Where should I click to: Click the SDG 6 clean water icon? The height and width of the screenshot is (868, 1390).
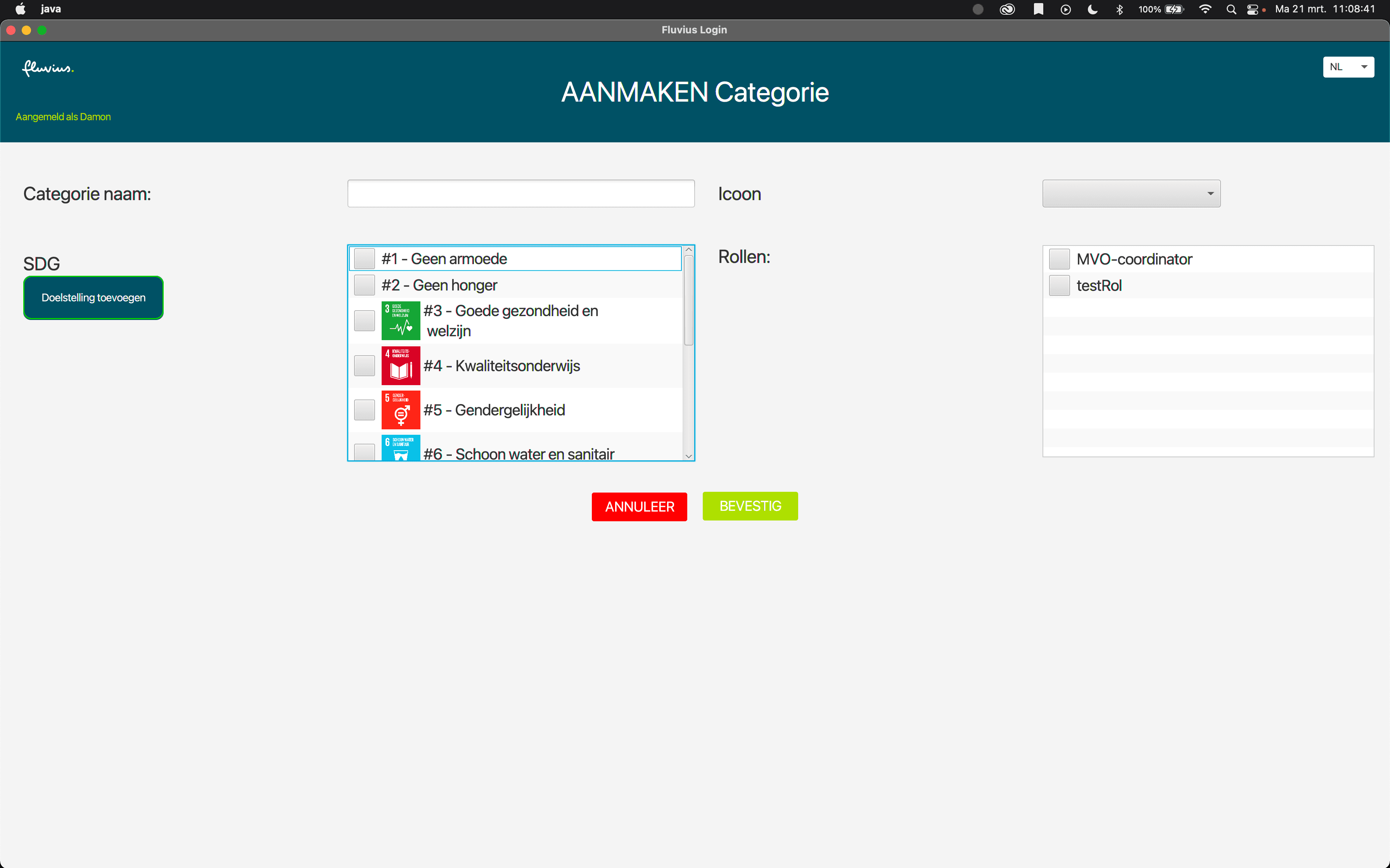[401, 448]
